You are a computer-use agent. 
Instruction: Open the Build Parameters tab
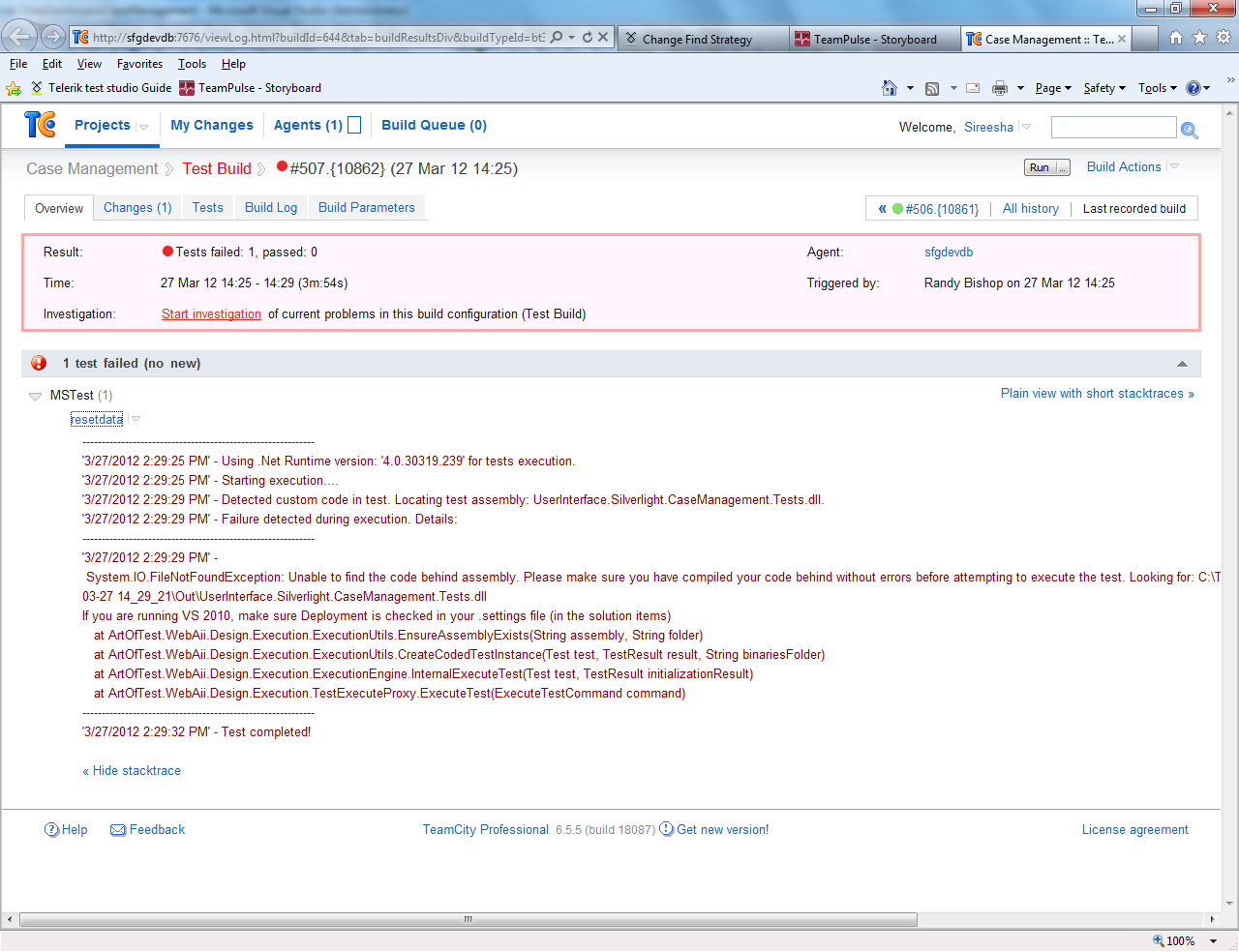(x=367, y=208)
